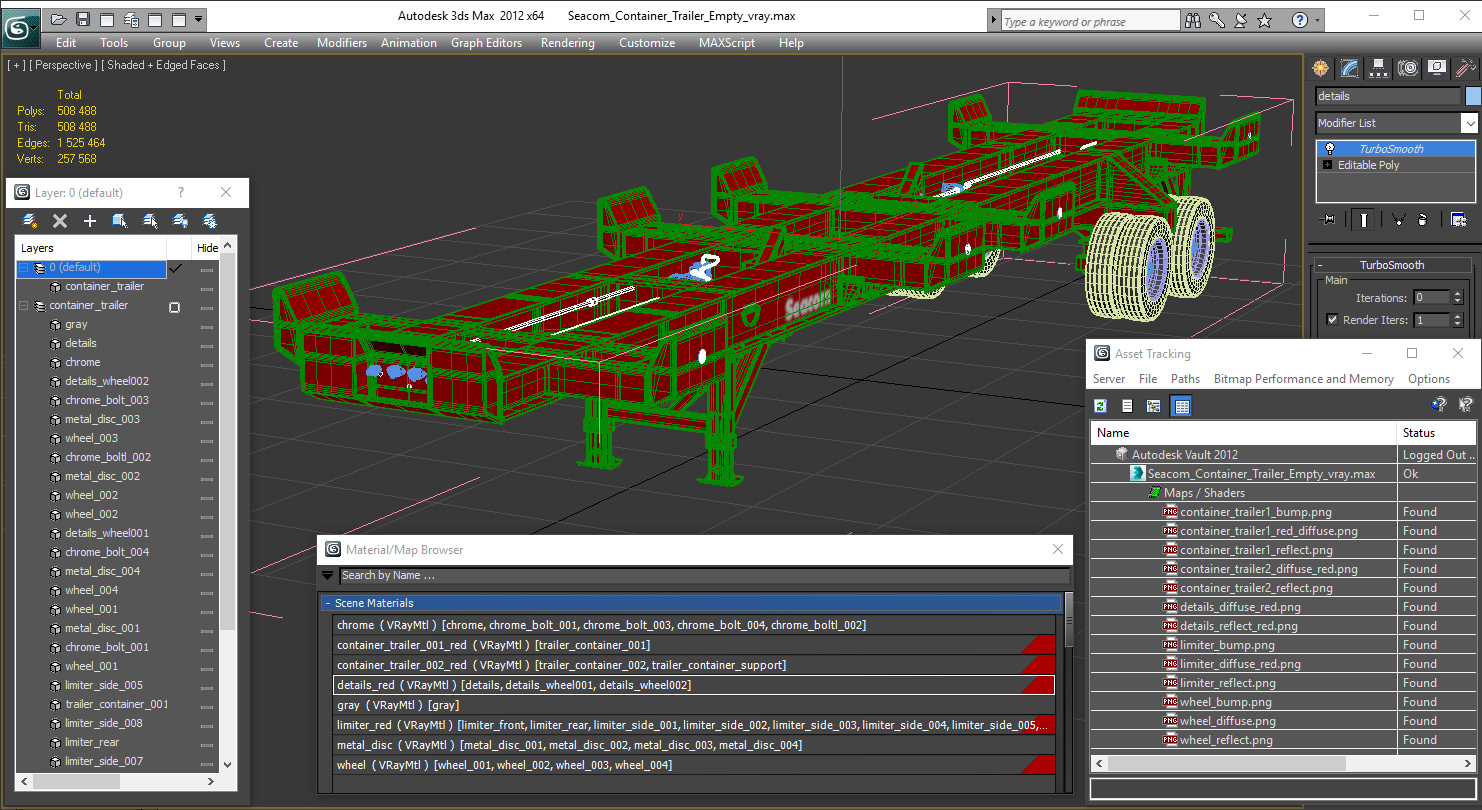Open Paths menu in Asset Tracking

coord(1185,379)
